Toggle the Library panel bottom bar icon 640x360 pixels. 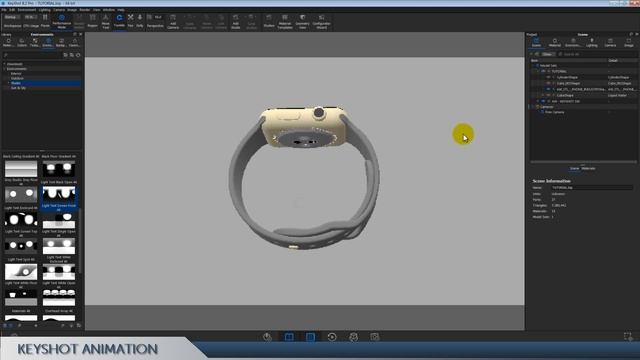(x=289, y=337)
